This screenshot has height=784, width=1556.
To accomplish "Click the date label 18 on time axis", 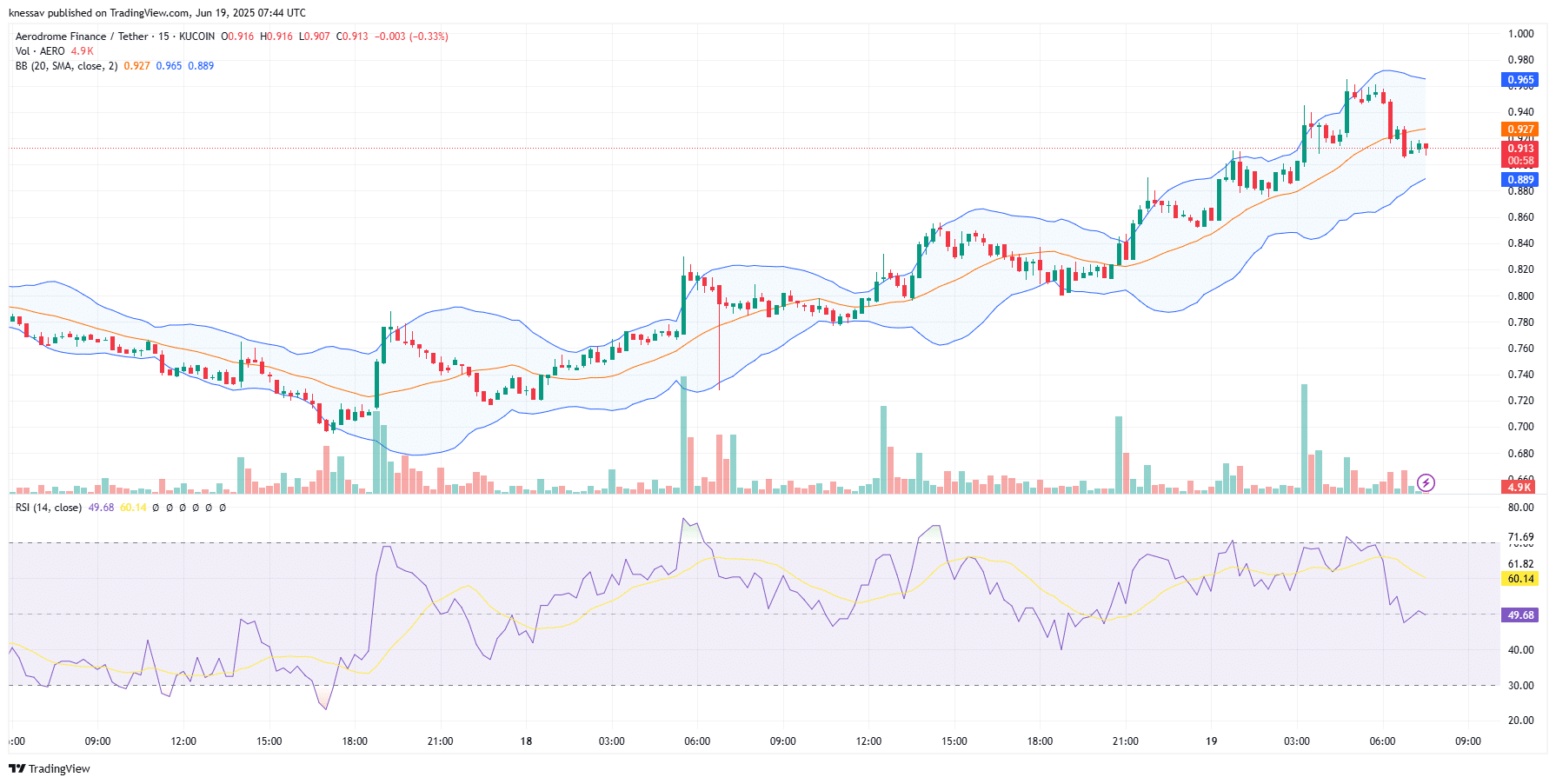I will (x=526, y=741).
